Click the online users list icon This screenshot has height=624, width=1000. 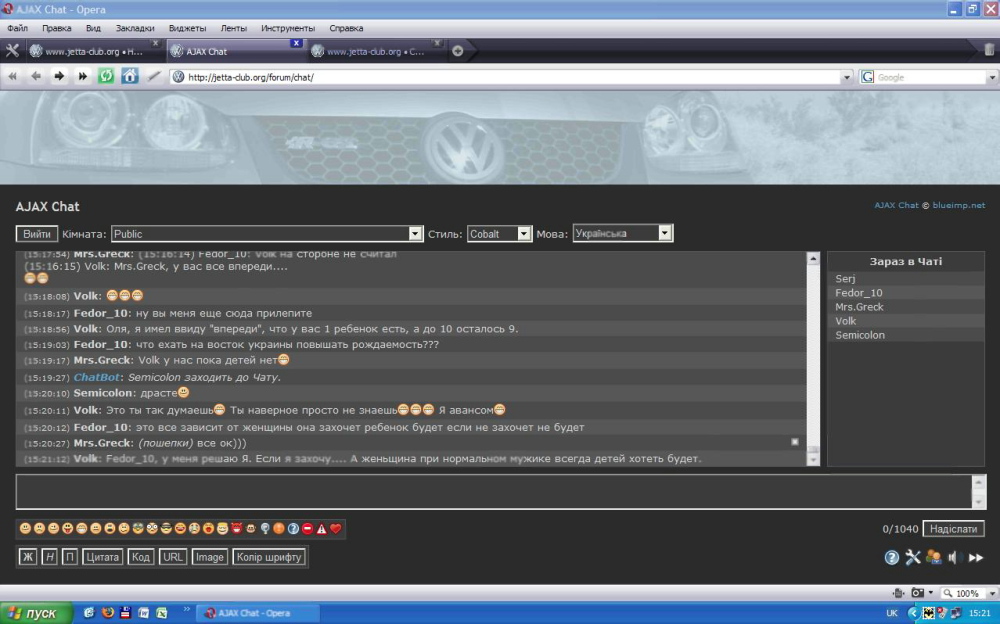click(x=934, y=557)
